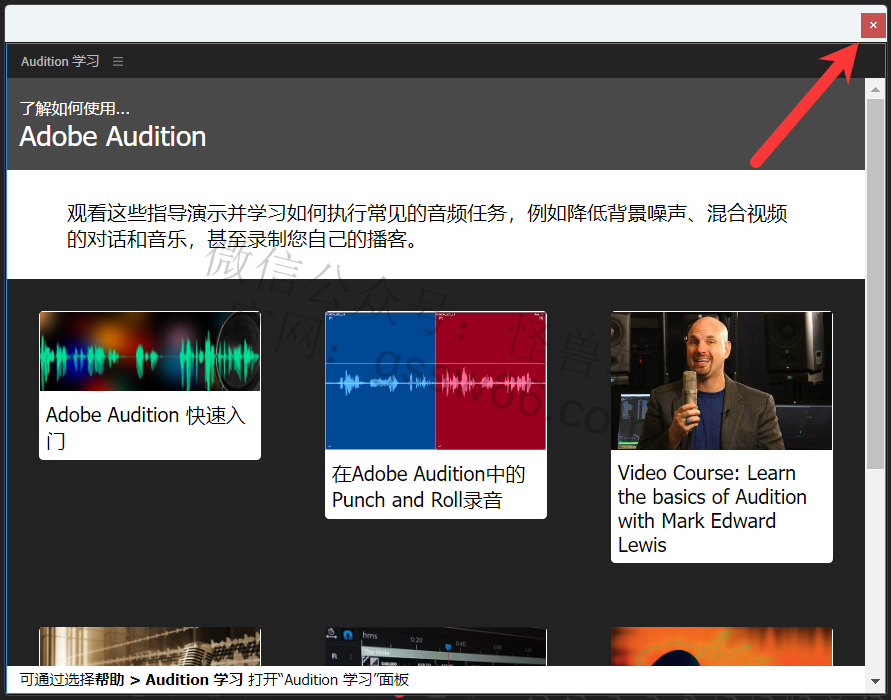Screen dimensions: 891x700
Task: Click the vertical scrollbar thumb
Action: click(875, 284)
